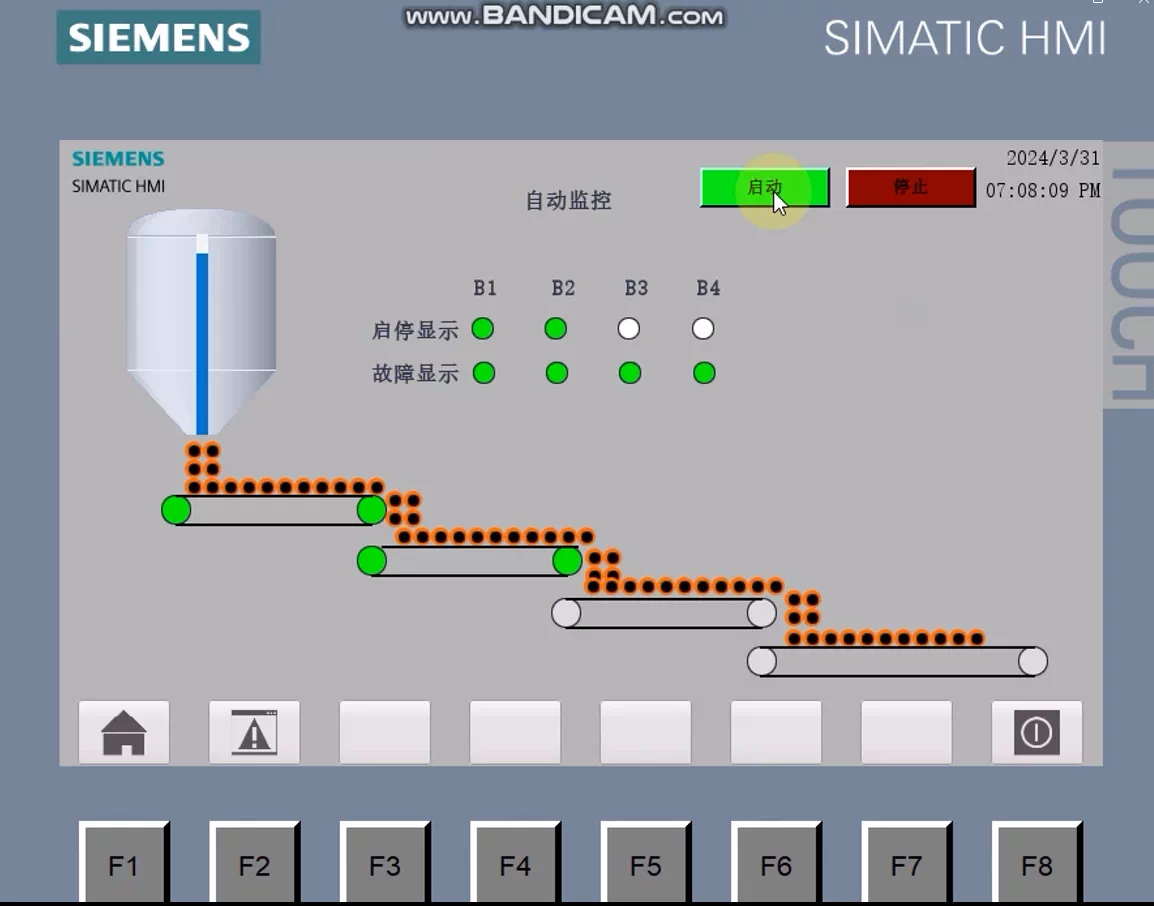Click the blank softkey above F7

(x=906, y=732)
